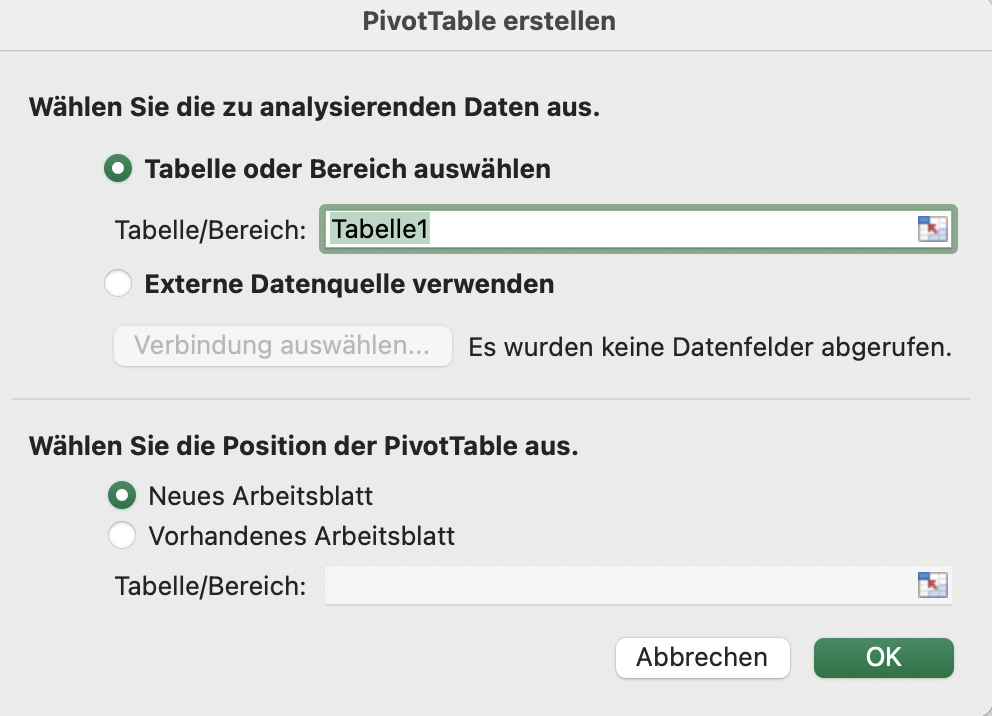Click the highlighted 'Tabelle1' text
The width and height of the screenshot is (992, 716).
[380, 229]
